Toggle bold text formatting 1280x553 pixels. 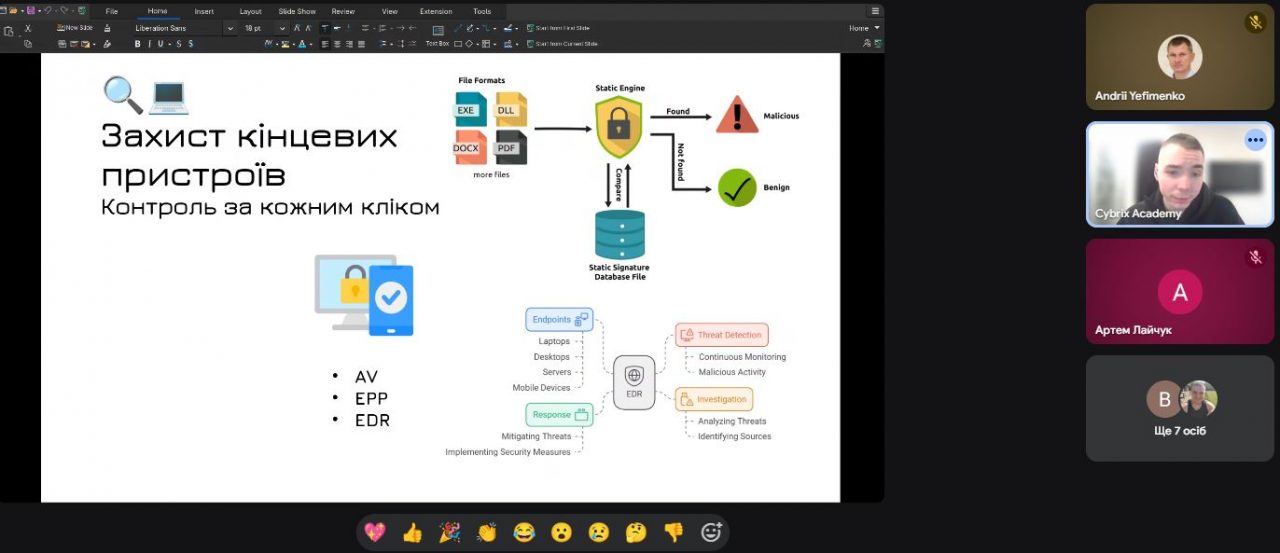tap(137, 44)
